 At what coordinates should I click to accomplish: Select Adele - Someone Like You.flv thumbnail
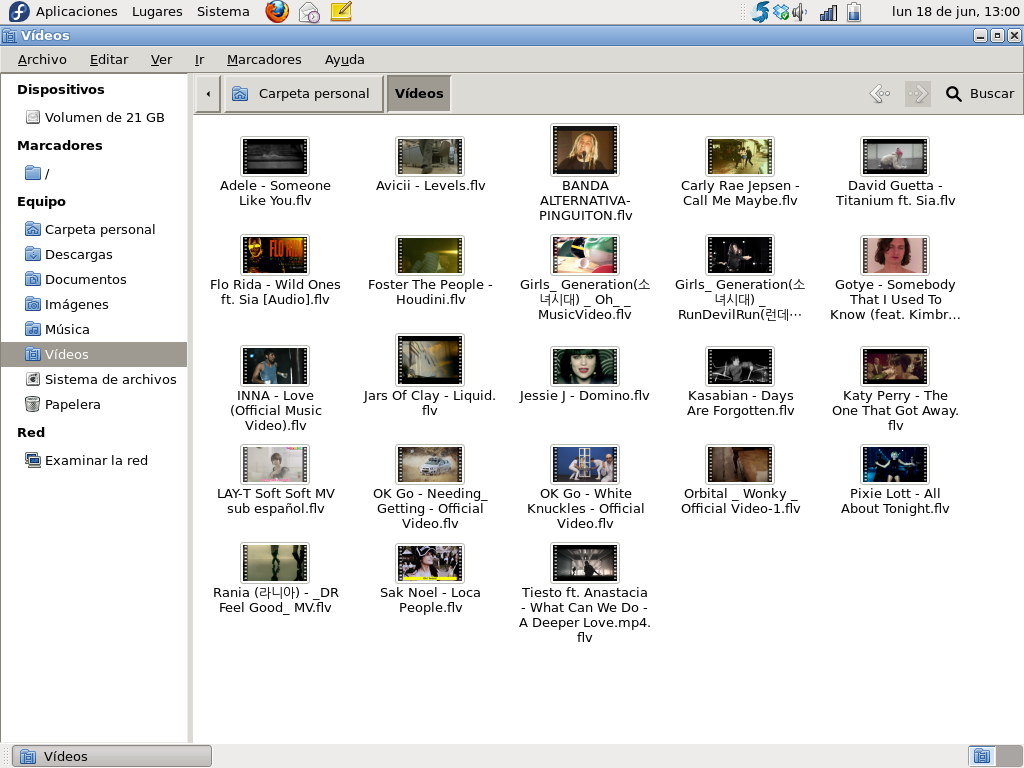click(x=275, y=157)
